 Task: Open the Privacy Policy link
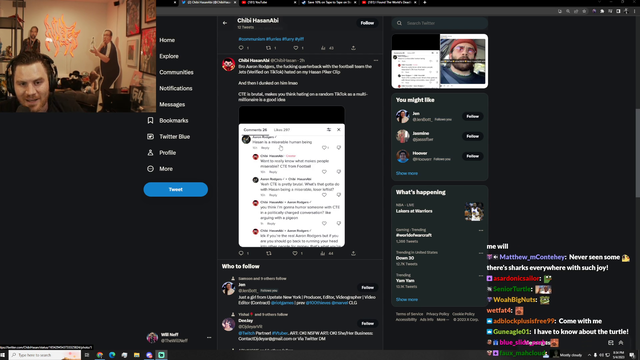pos(437,314)
